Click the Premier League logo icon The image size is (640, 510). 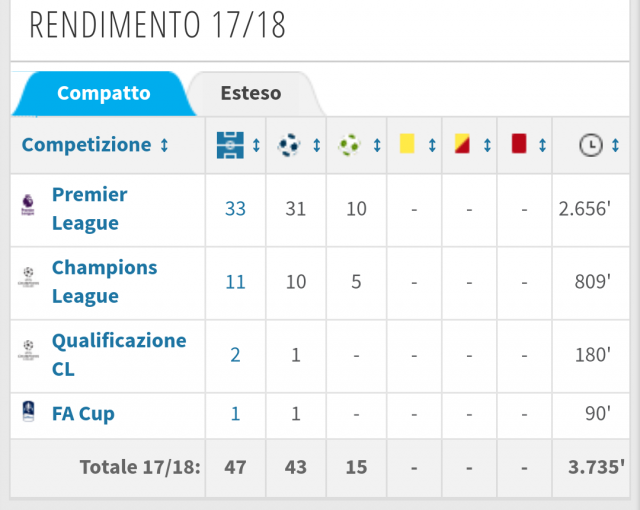(x=27, y=209)
